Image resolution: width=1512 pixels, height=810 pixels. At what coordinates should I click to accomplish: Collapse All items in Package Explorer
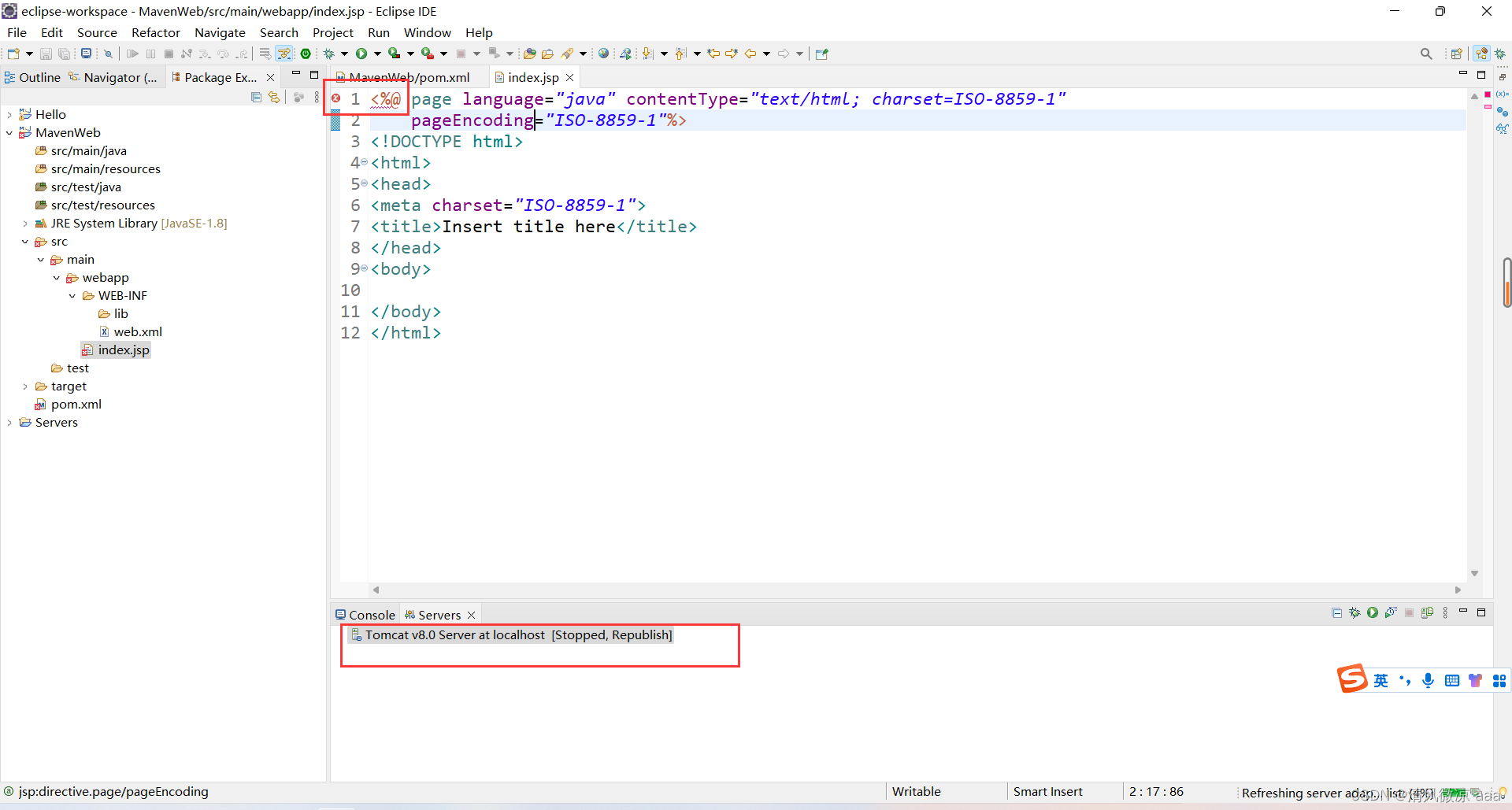click(x=256, y=97)
